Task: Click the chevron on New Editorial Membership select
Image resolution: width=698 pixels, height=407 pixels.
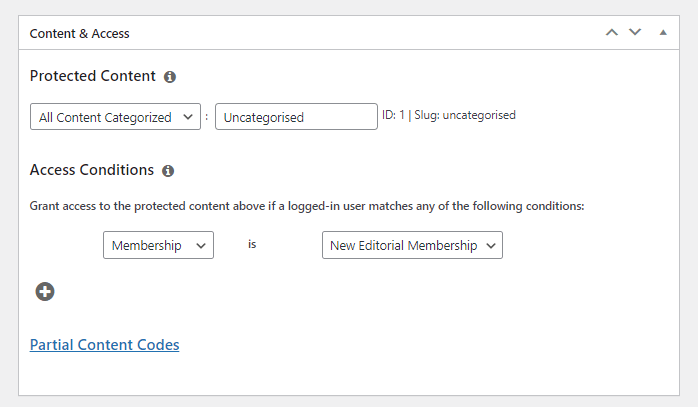Action: point(489,245)
